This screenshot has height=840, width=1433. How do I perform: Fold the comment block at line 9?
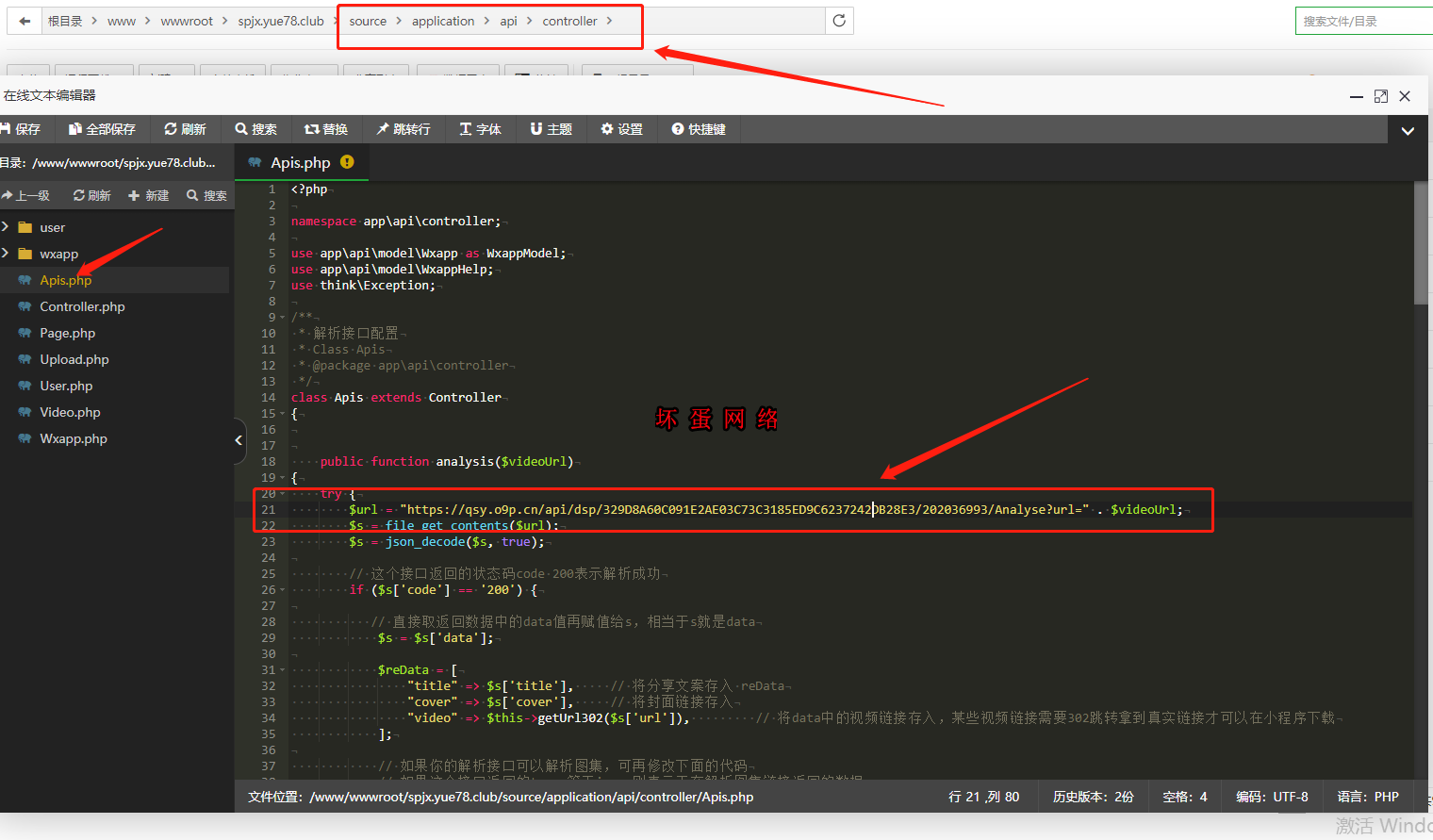click(283, 318)
